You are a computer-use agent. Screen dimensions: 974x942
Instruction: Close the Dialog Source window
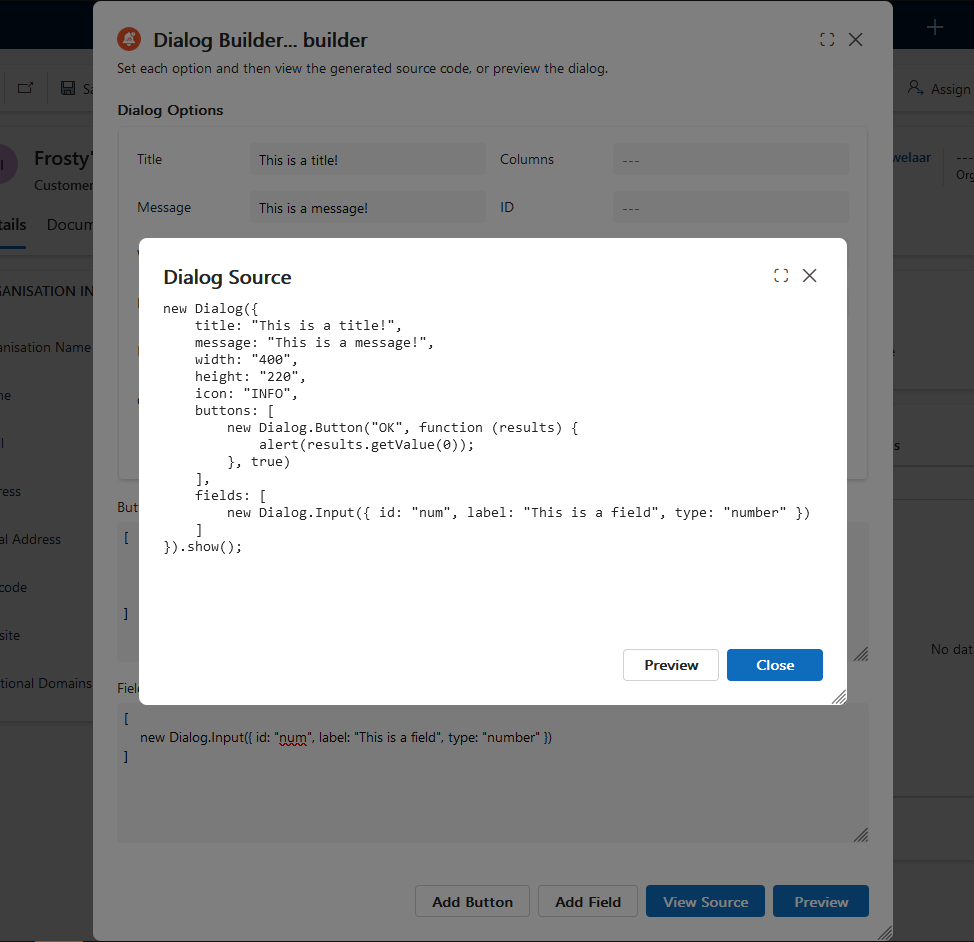click(810, 275)
